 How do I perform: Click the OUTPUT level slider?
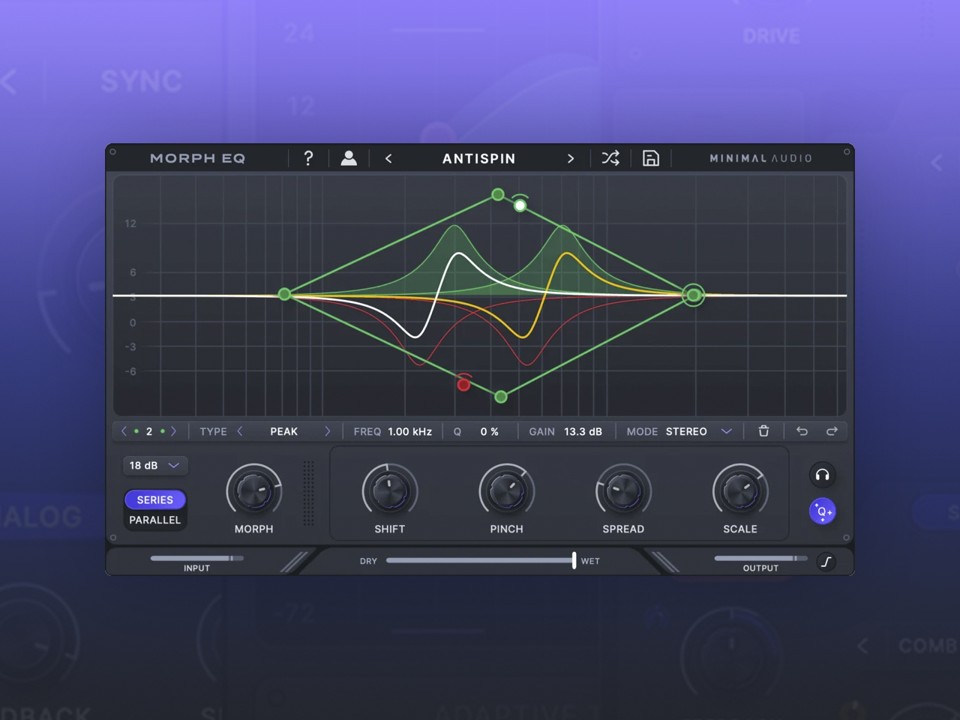pos(760,558)
